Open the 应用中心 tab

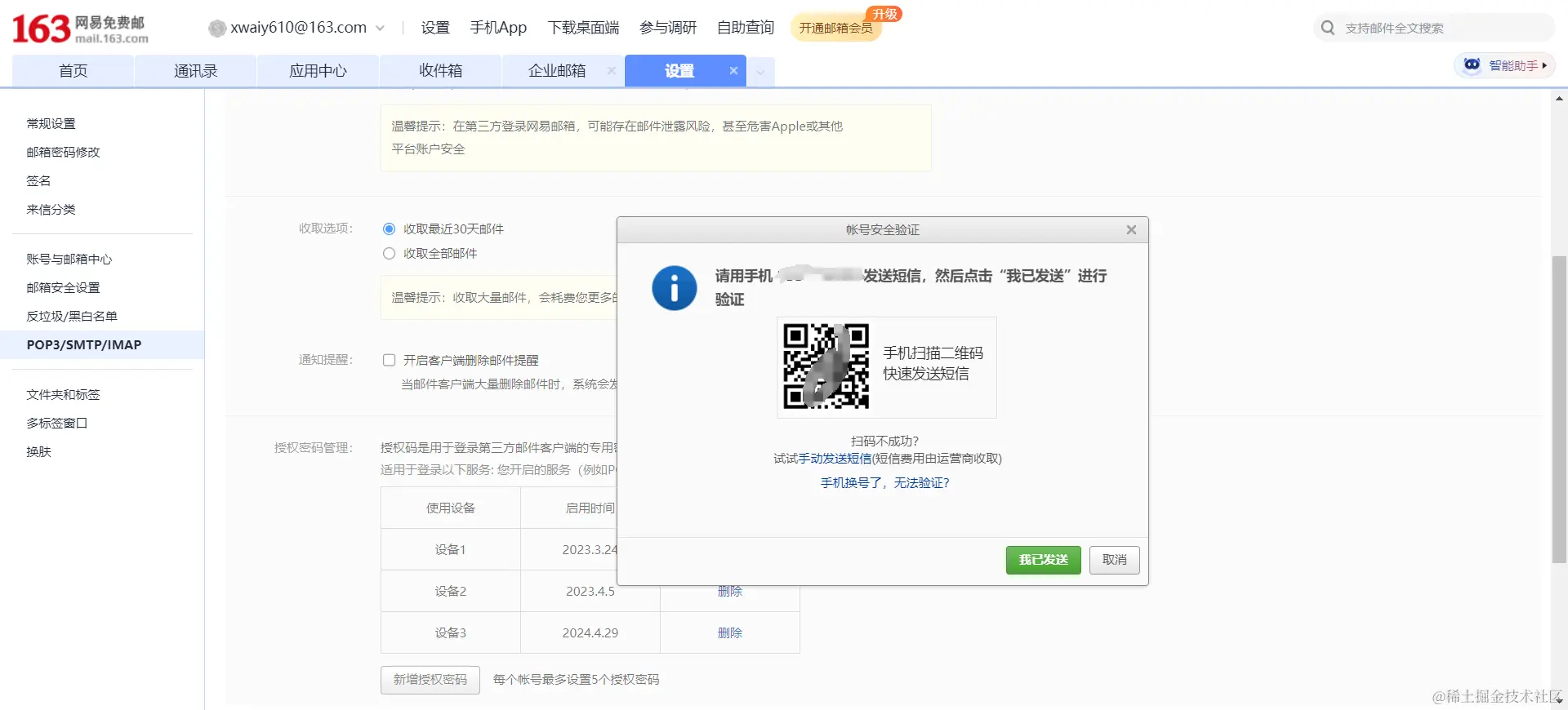(318, 71)
